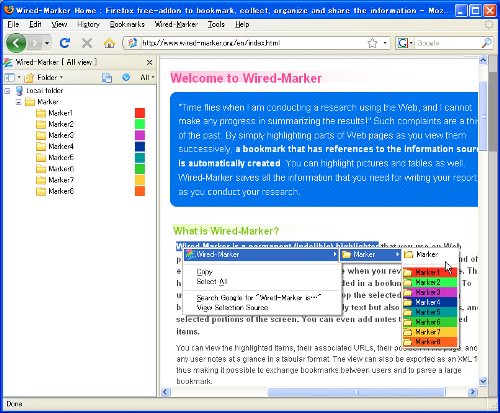This screenshot has width=500, height=413.
Task: Select Marker7 folder in sidebar tree
Action: (61, 180)
